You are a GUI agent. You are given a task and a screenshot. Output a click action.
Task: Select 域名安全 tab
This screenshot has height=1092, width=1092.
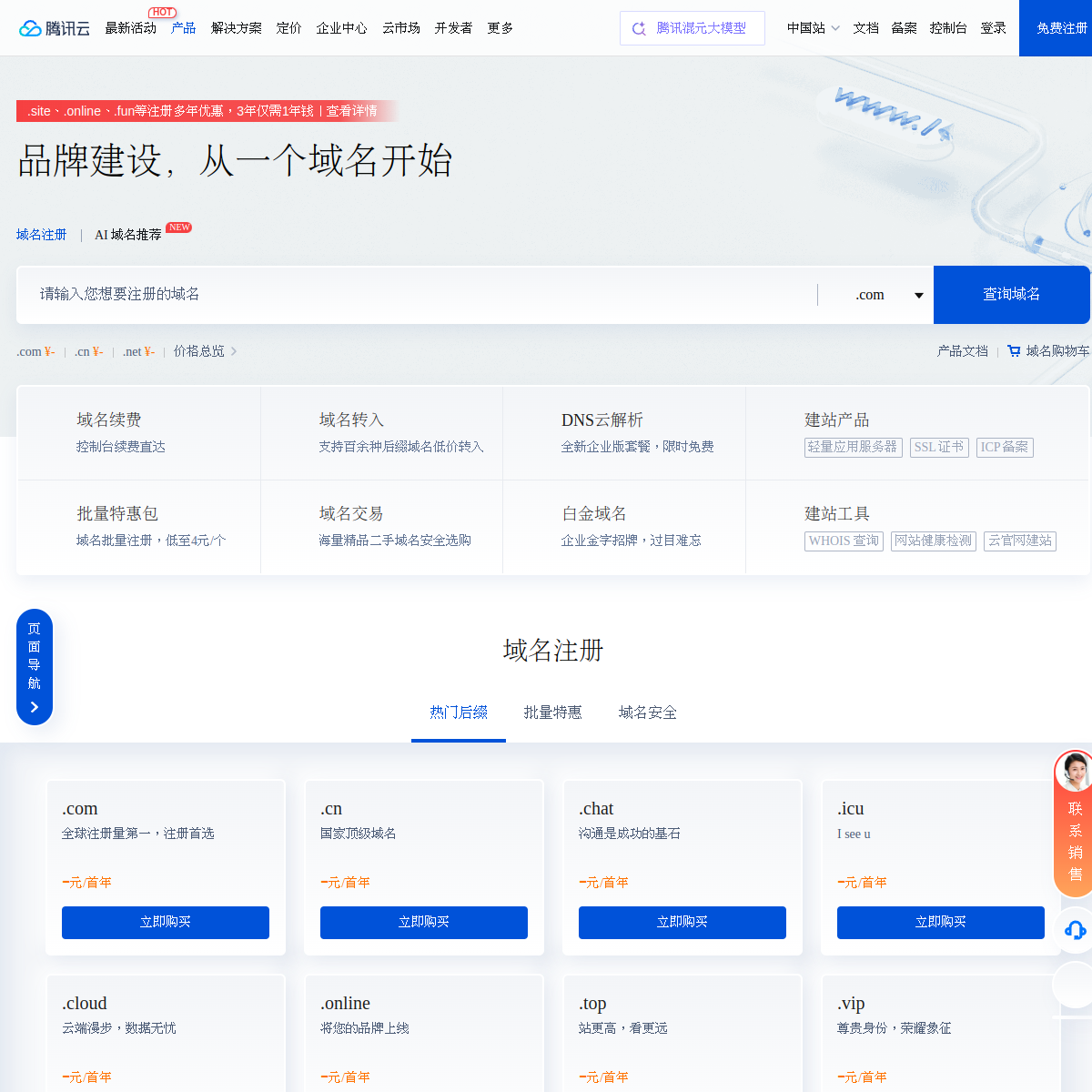coord(648,713)
